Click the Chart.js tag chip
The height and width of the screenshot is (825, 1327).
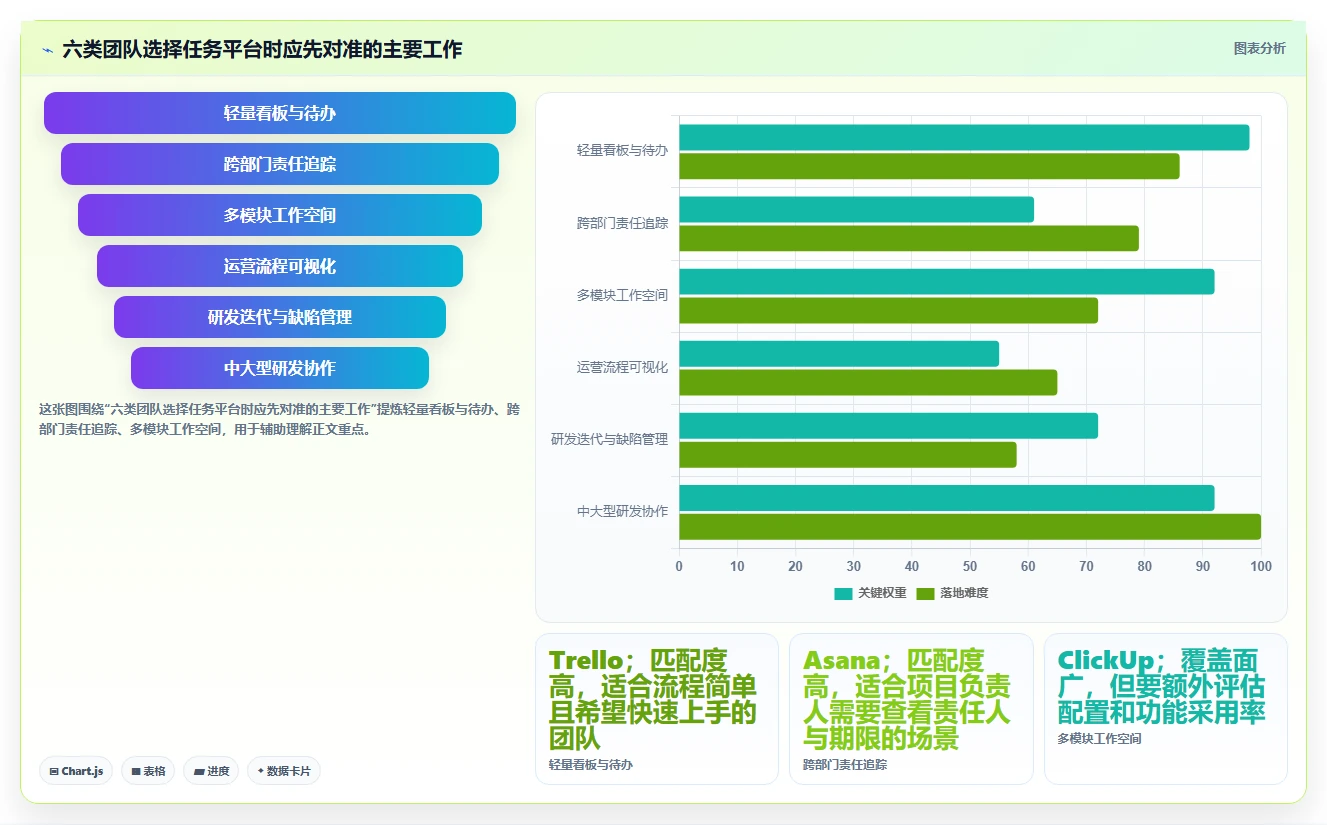76,771
